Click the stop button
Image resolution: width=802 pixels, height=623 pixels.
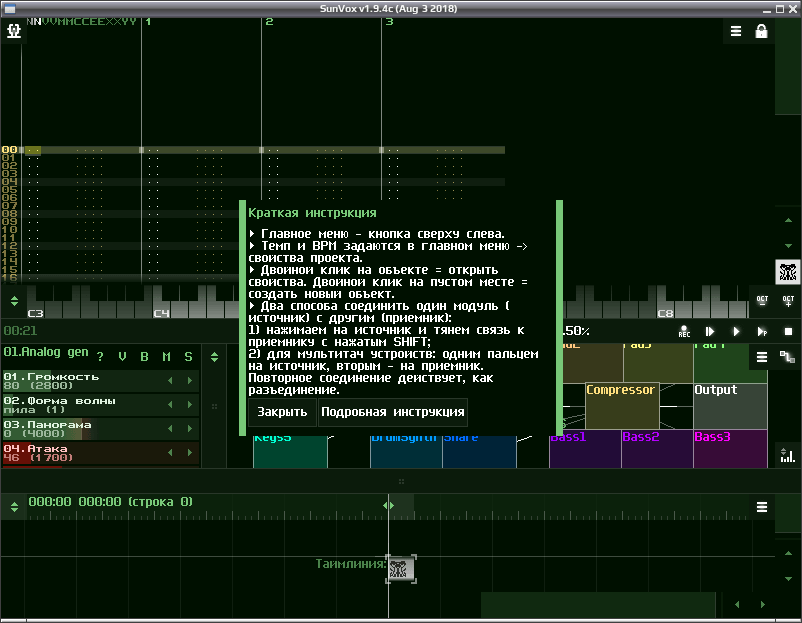coord(788,331)
